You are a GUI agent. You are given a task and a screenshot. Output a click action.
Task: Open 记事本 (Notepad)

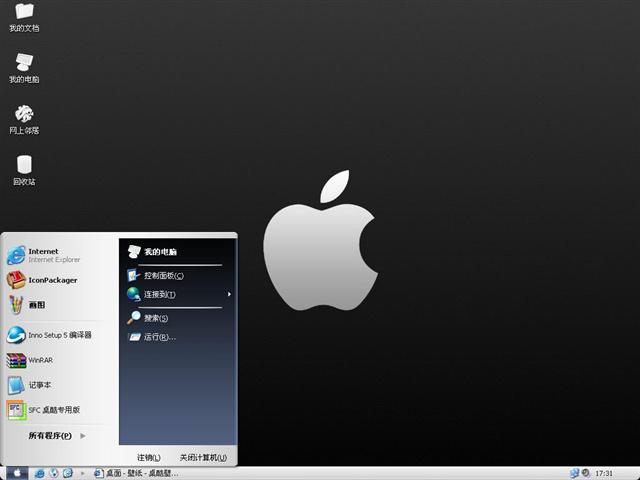click(38, 385)
